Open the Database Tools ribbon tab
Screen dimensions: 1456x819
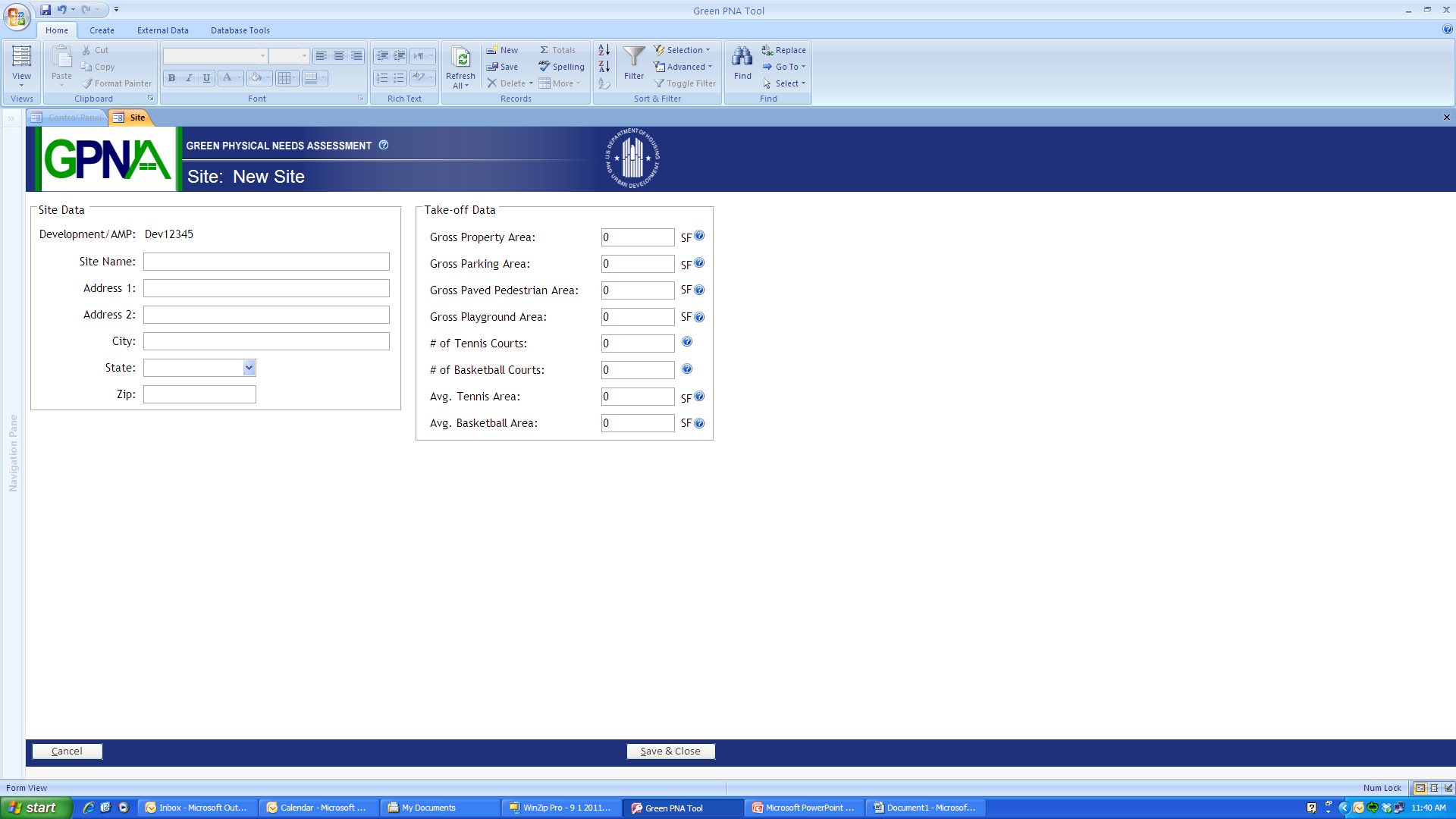240,30
